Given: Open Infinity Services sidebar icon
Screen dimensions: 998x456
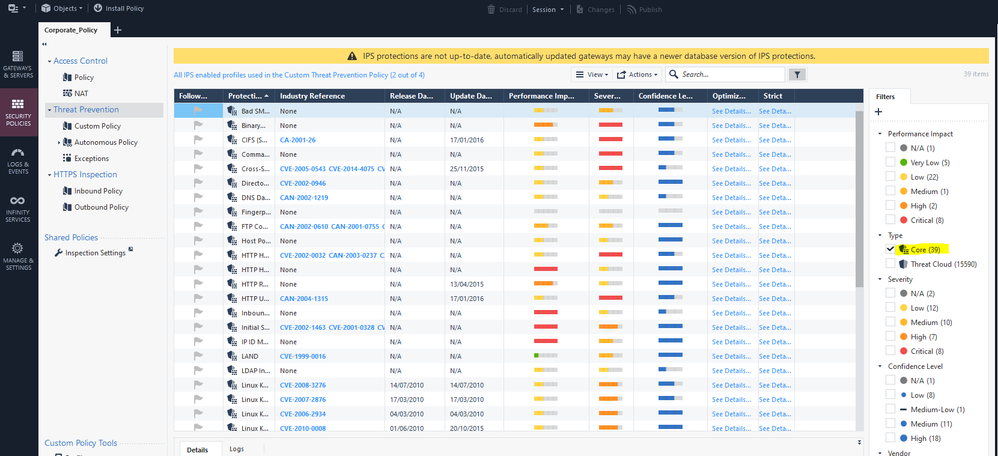Looking at the screenshot, I should 18,208.
